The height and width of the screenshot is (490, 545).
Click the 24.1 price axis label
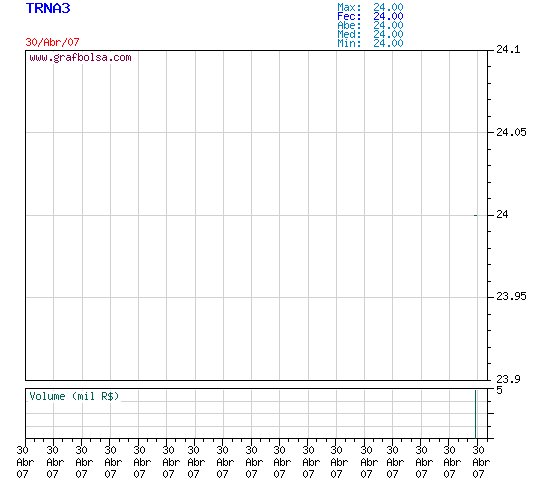click(x=508, y=49)
